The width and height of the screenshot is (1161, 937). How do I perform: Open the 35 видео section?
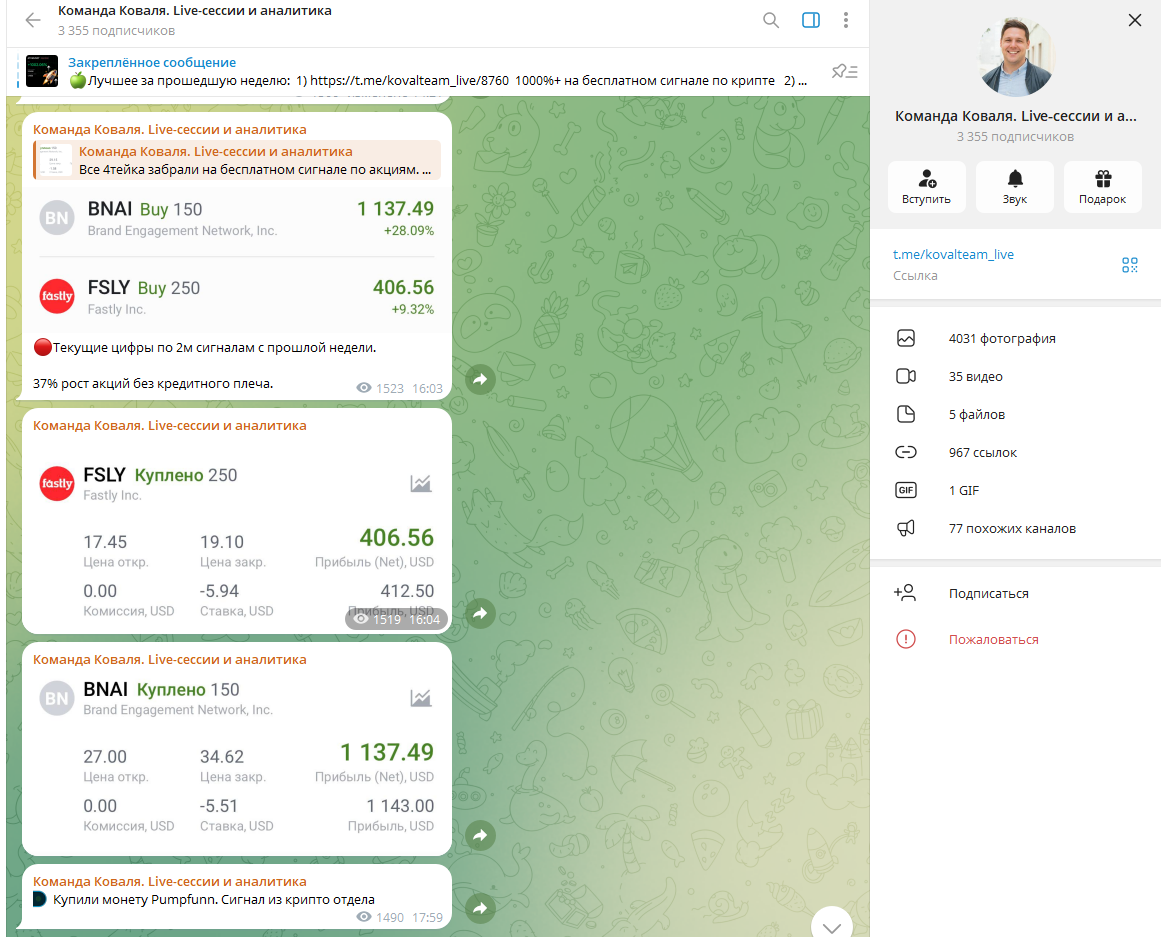tap(975, 377)
